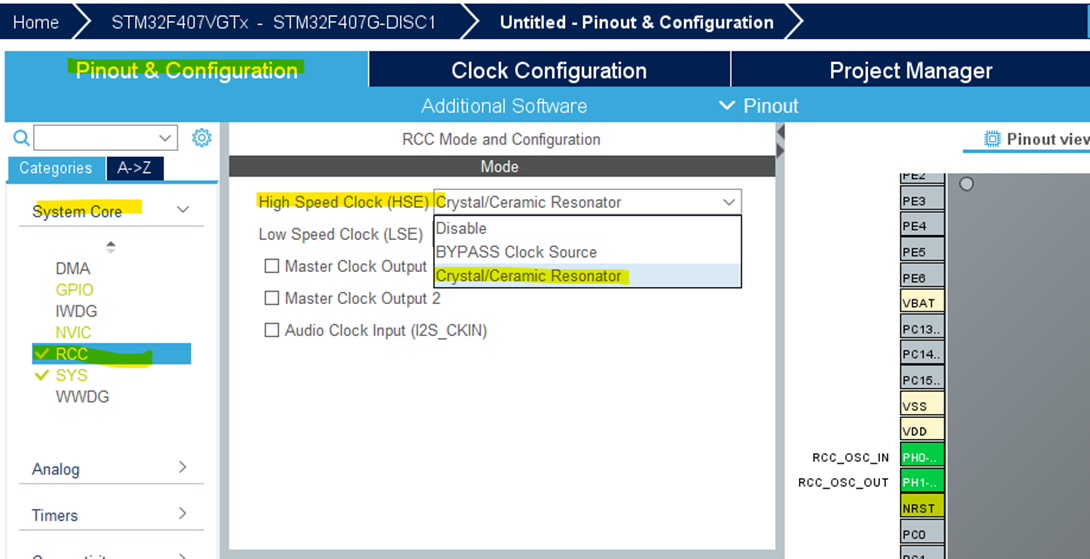Expand the Analog category

click(183, 467)
